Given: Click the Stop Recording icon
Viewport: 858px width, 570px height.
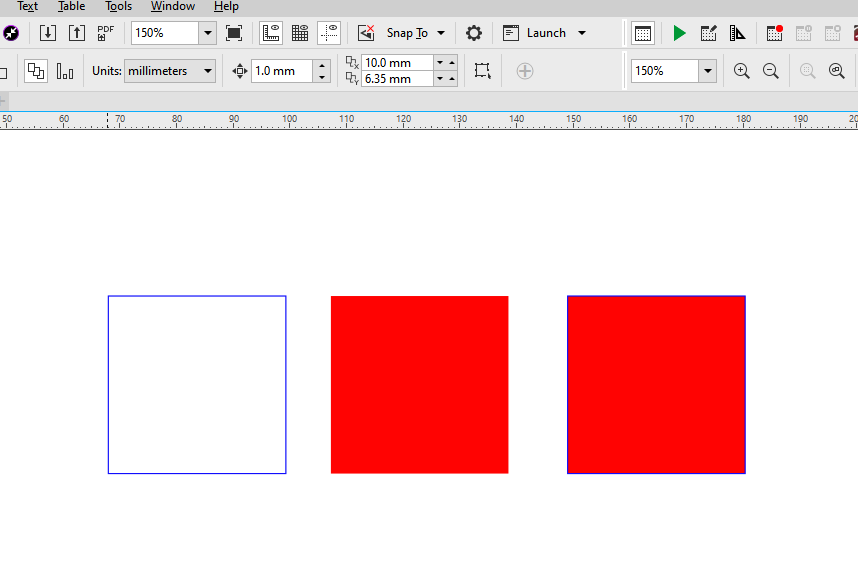Looking at the screenshot, I should pos(832,33).
